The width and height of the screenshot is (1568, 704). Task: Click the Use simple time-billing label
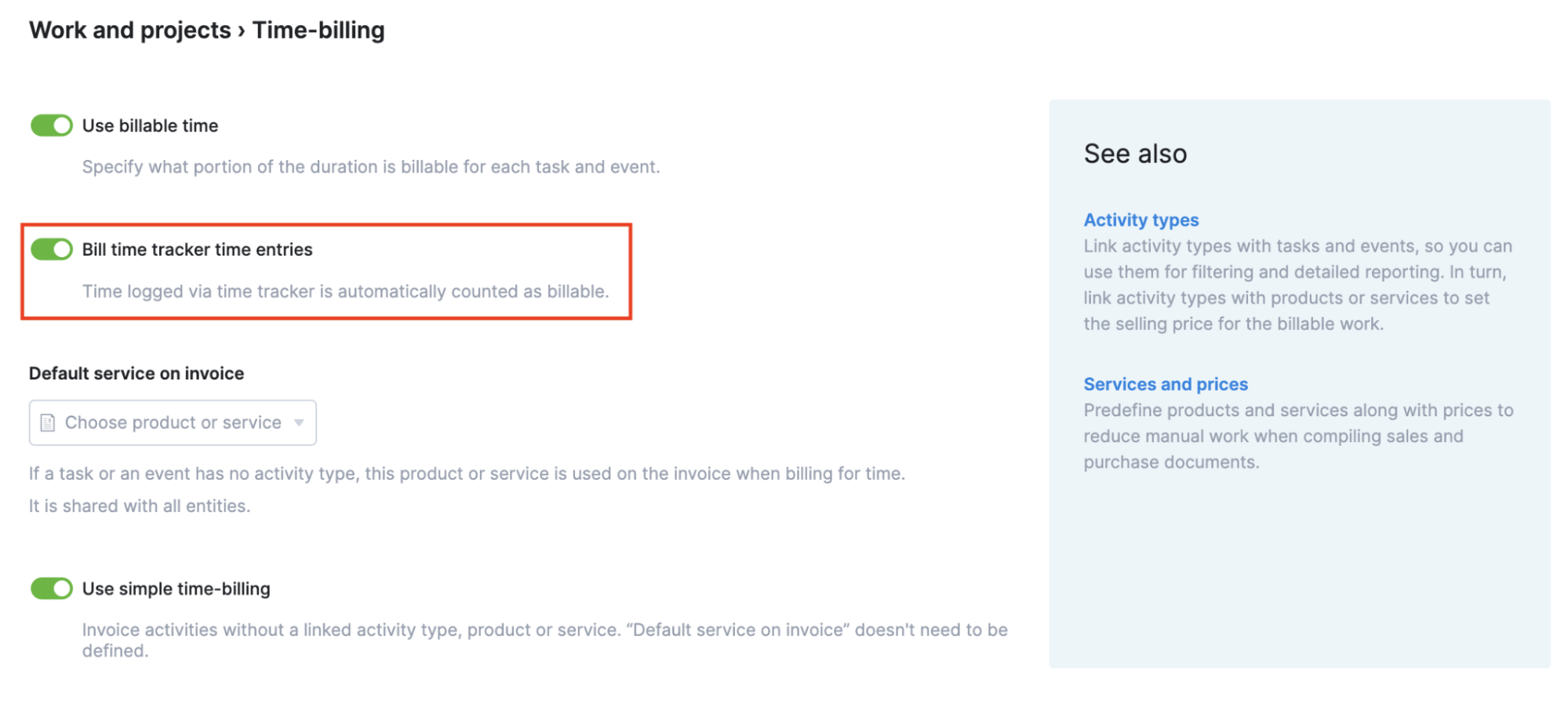(x=176, y=589)
